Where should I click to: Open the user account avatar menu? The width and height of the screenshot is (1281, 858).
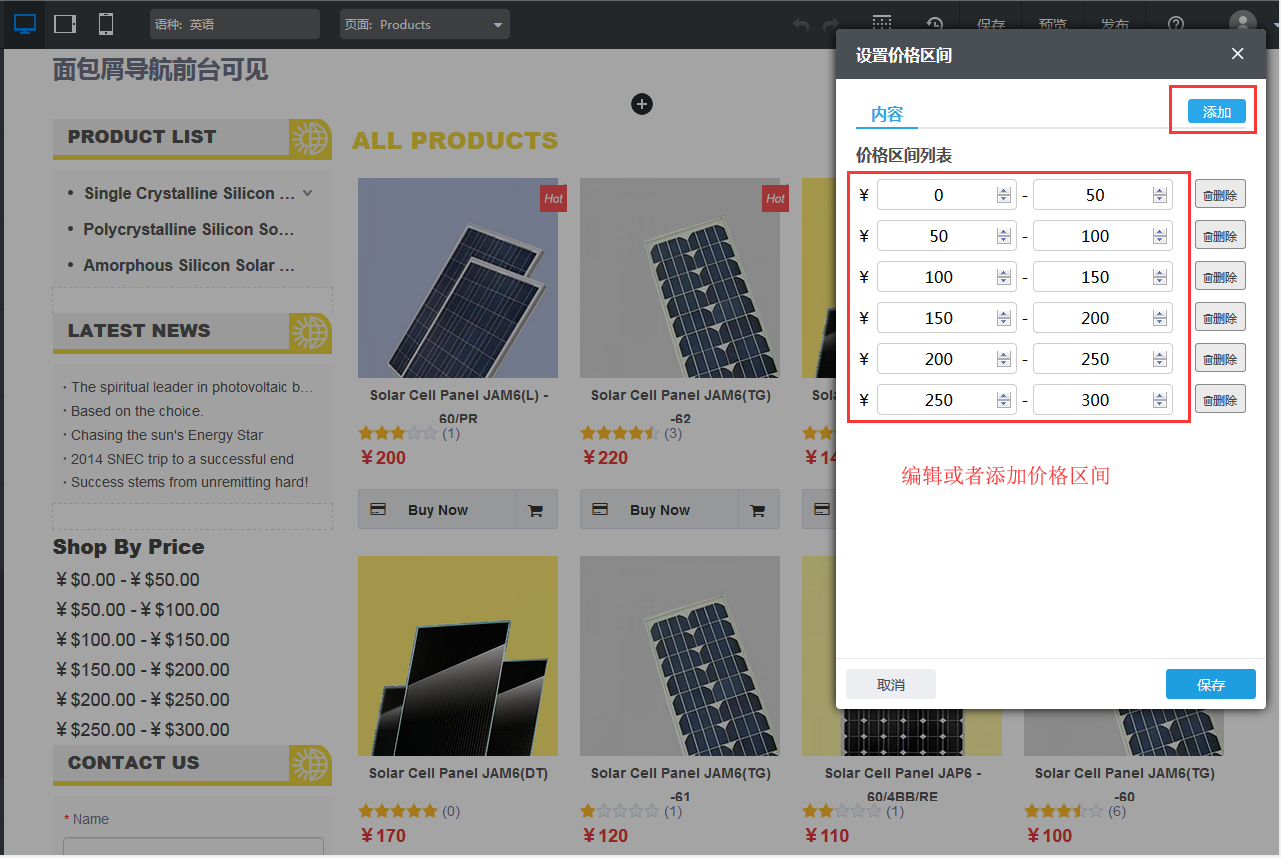tap(1242, 24)
